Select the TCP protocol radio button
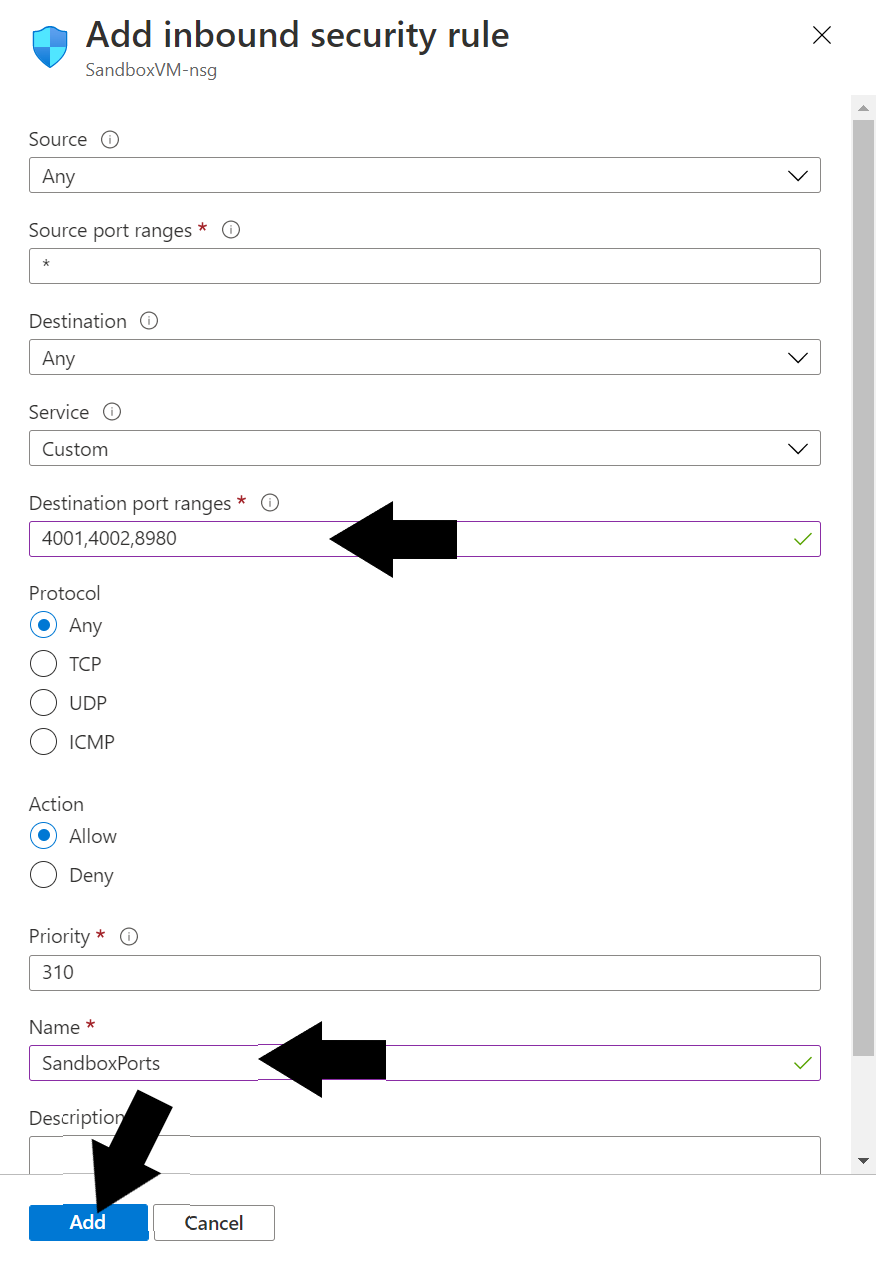 click(44, 664)
